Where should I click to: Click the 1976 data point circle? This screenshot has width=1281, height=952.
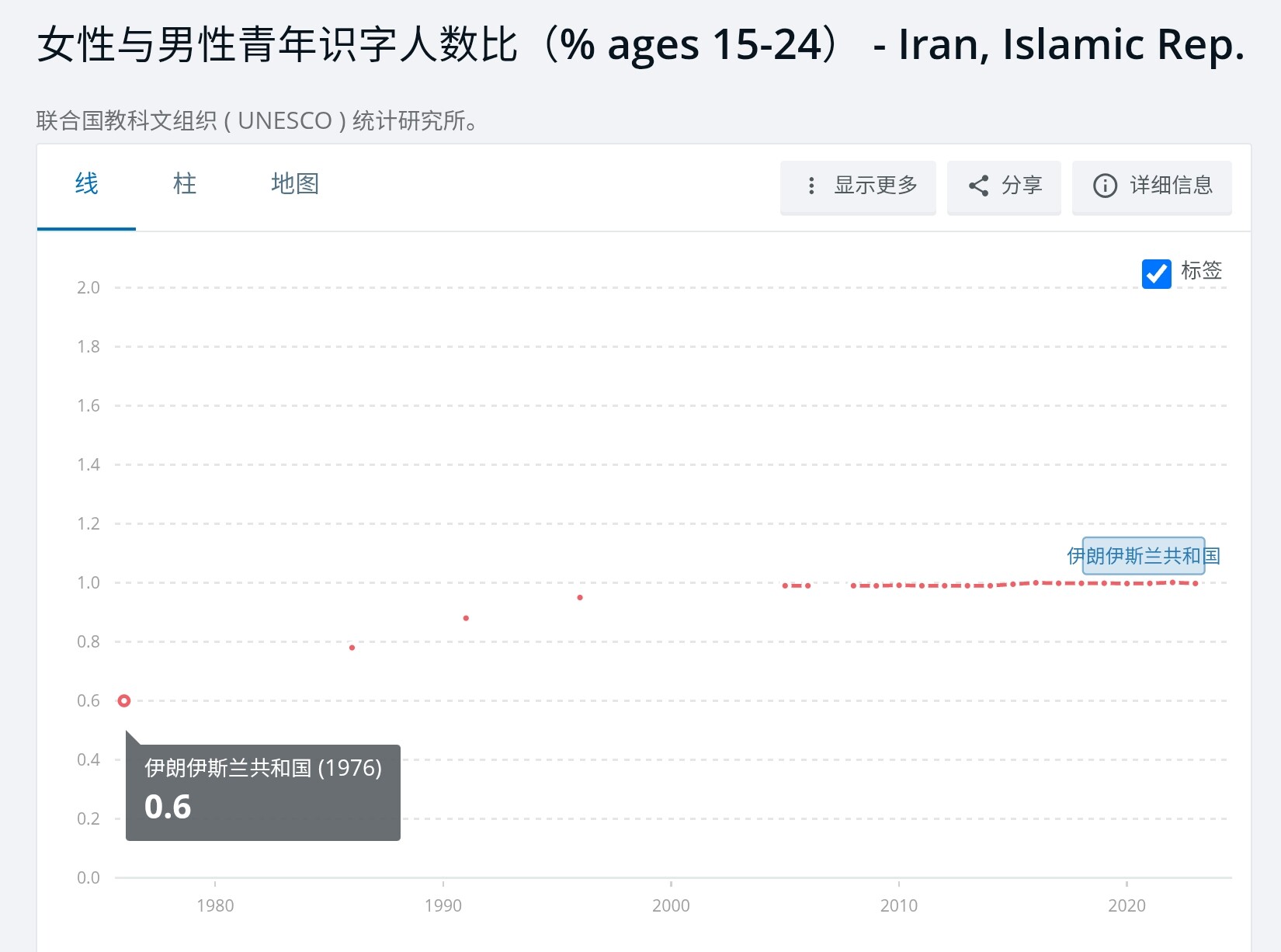[124, 700]
